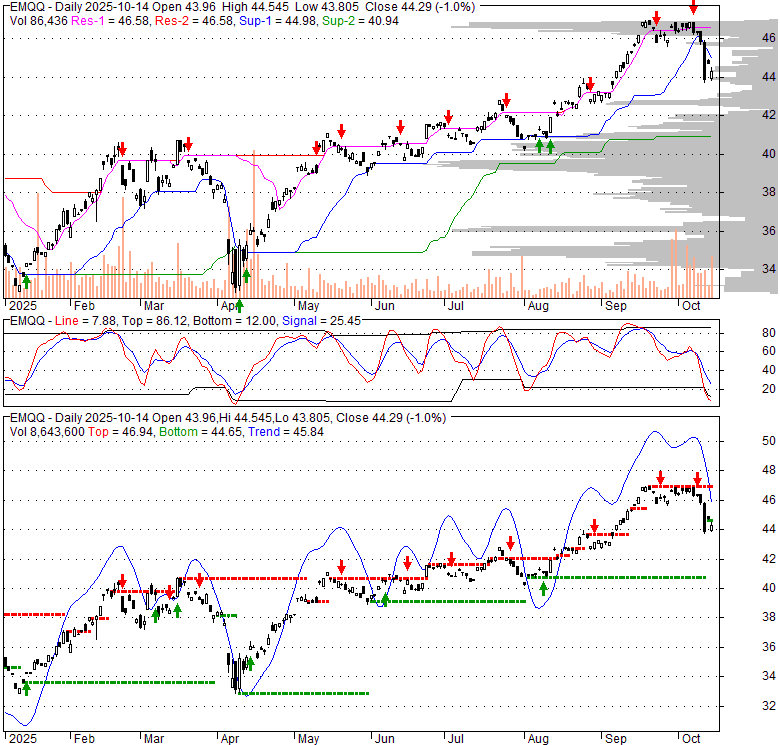This screenshot has width=780, height=745.
Task: Click 'Close 44.29 (-1.0%)' in bottom chart title
Action: [x=391, y=418]
